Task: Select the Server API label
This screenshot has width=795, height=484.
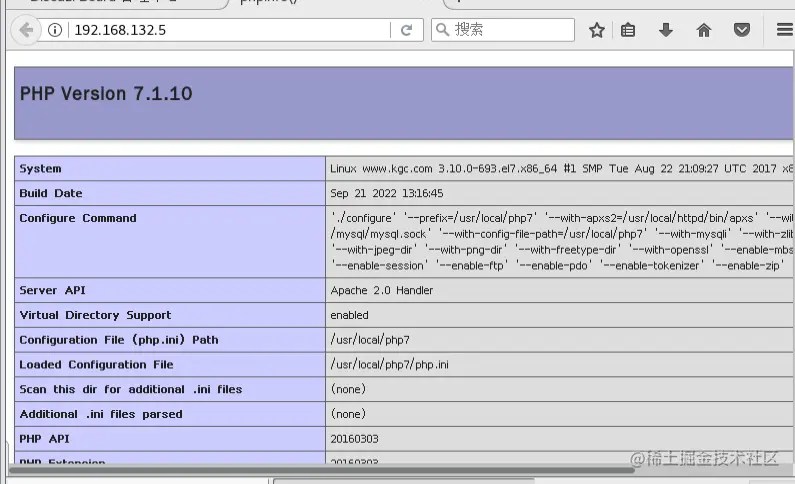Action: 53,290
